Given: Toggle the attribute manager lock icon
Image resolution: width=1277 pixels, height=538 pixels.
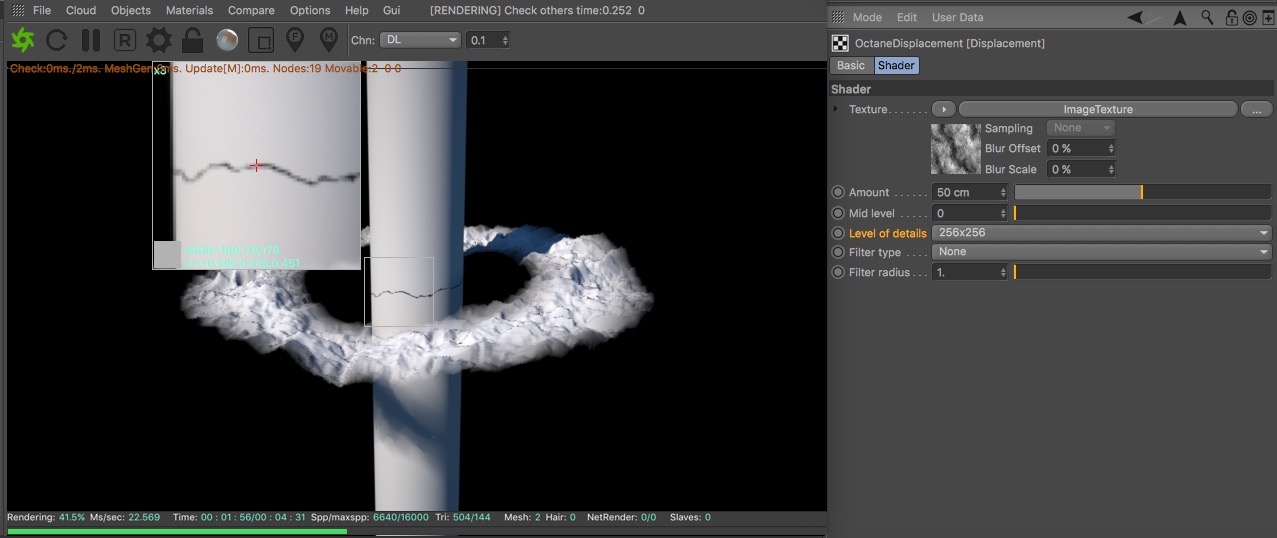Looking at the screenshot, I should coord(1232,17).
